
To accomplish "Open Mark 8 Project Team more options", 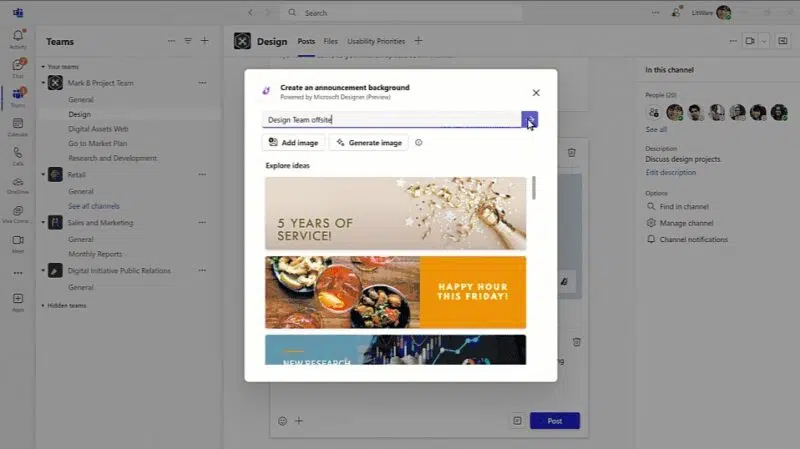I will 203,83.
